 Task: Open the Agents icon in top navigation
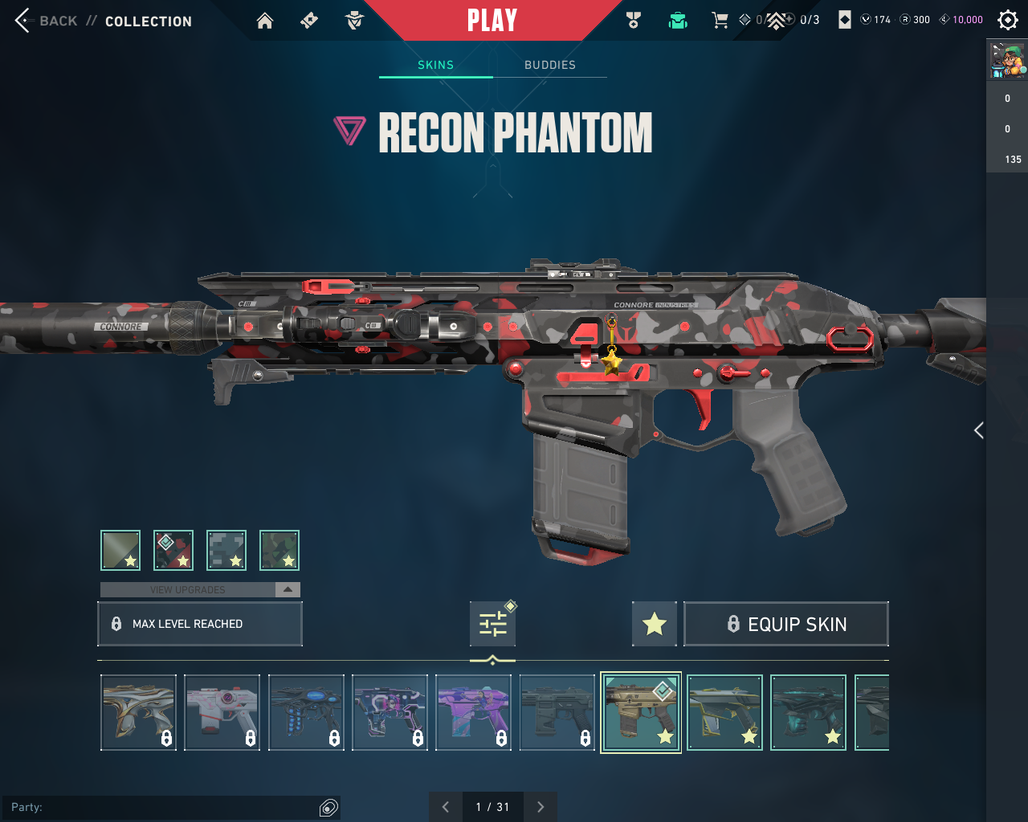point(354,21)
